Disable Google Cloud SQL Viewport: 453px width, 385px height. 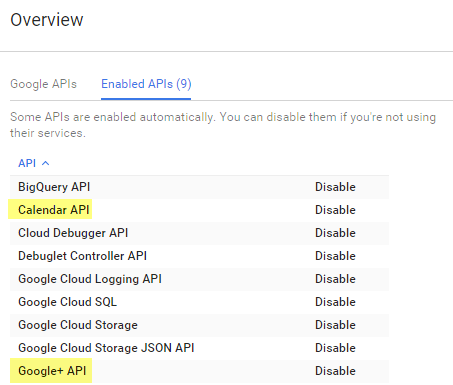[335, 302]
